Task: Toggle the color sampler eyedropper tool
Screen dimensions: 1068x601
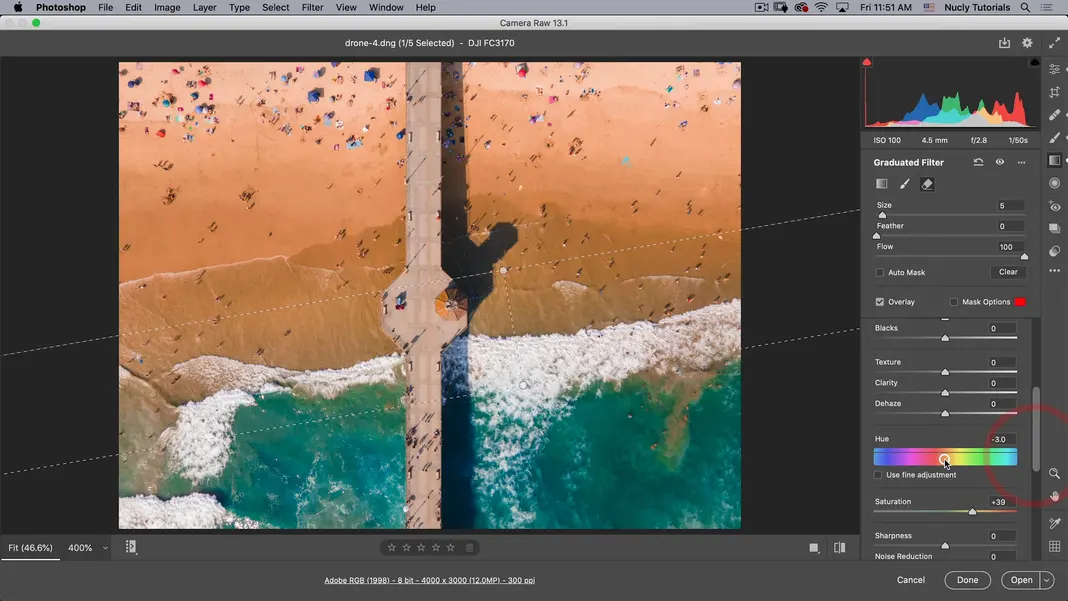Action: (1054, 523)
